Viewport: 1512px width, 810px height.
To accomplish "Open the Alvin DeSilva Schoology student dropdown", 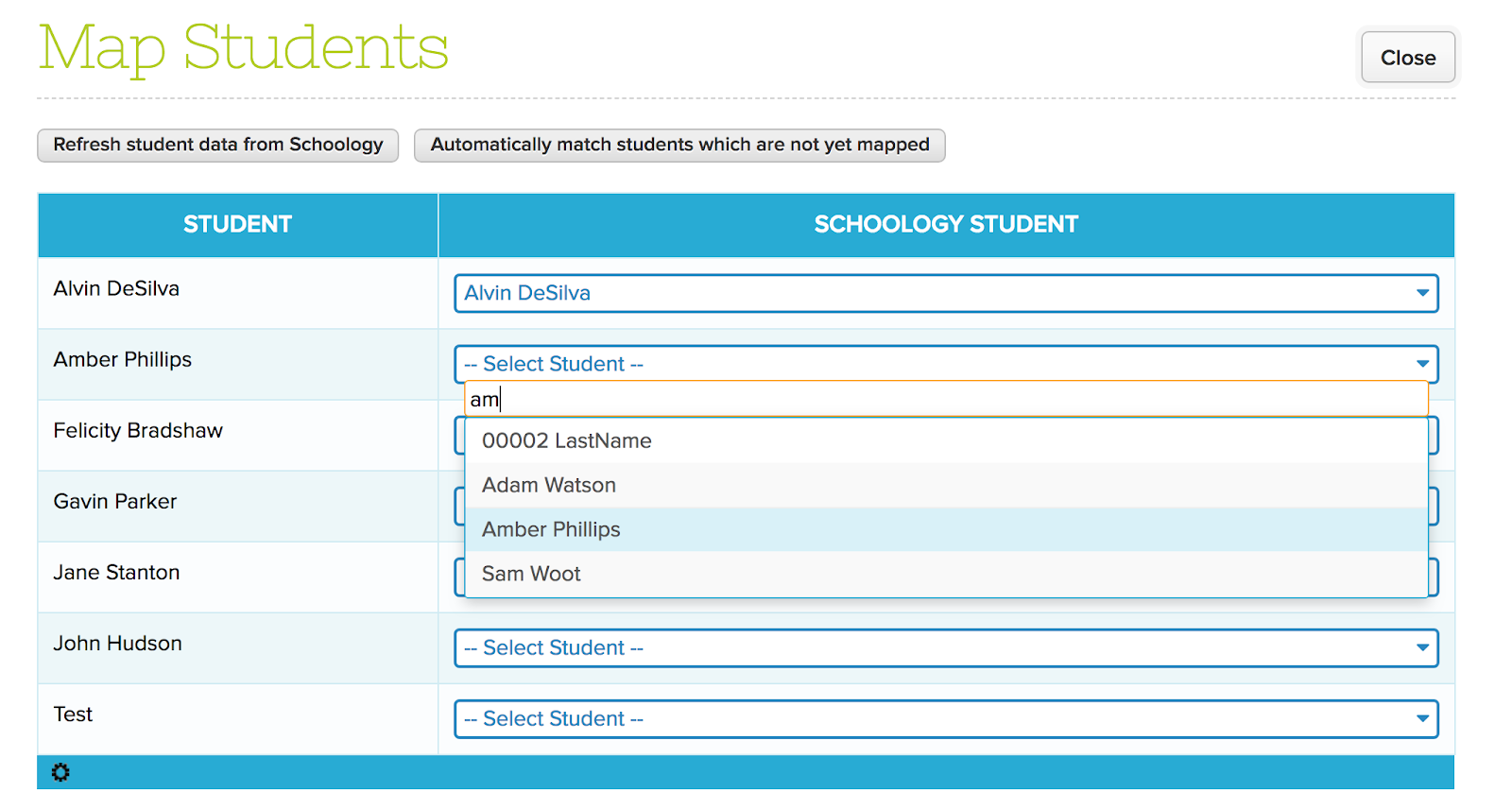I will tap(946, 293).
